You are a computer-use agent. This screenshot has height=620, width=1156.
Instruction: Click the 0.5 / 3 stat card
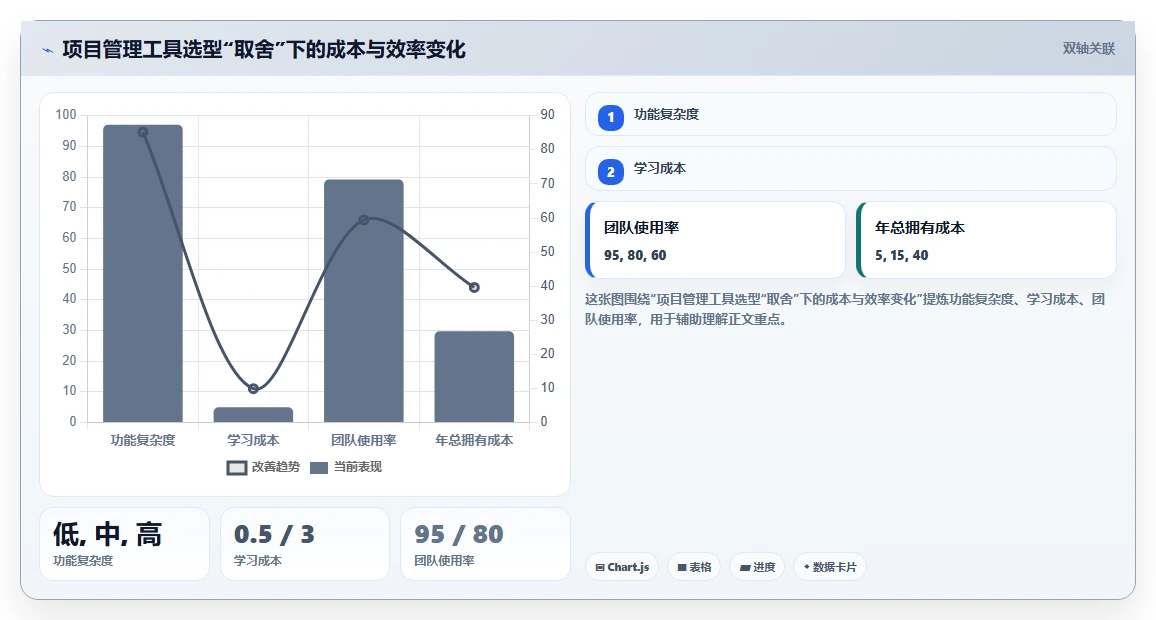click(305, 544)
